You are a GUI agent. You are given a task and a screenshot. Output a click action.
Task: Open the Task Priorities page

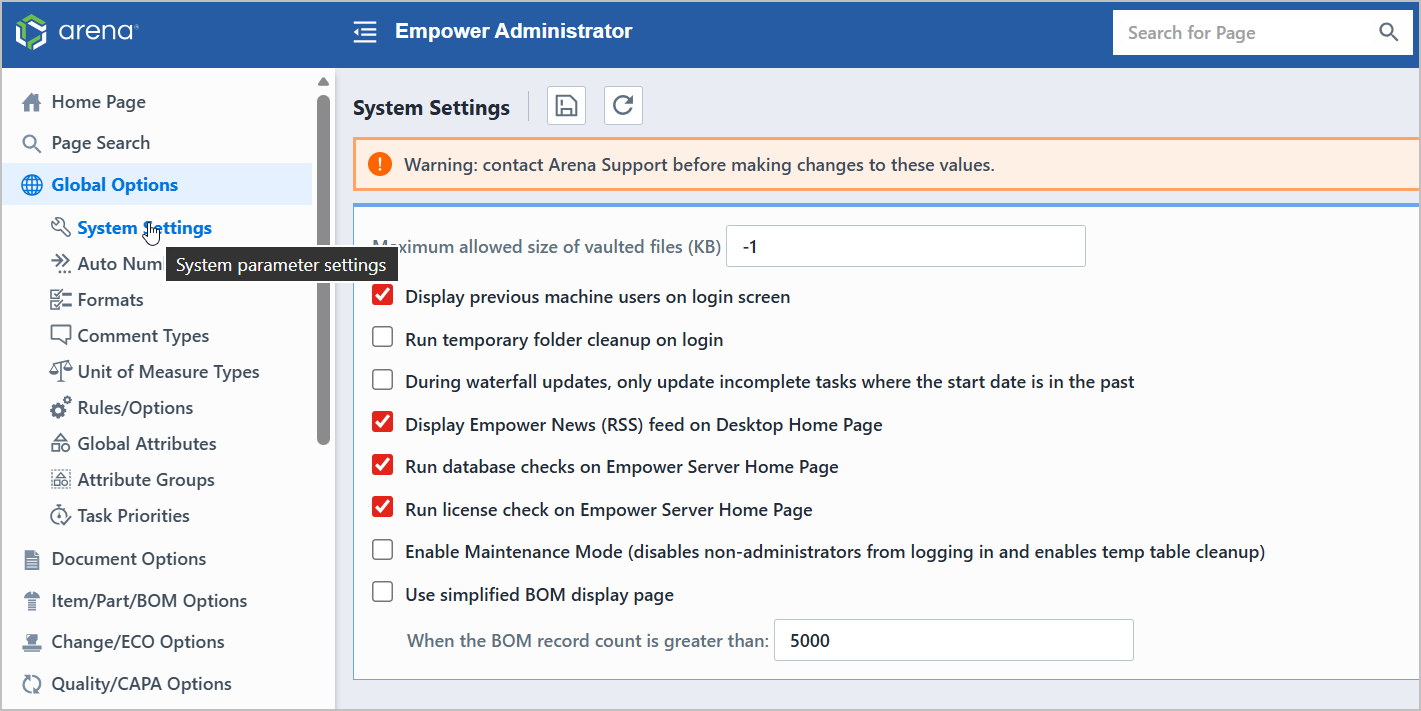[133, 516]
